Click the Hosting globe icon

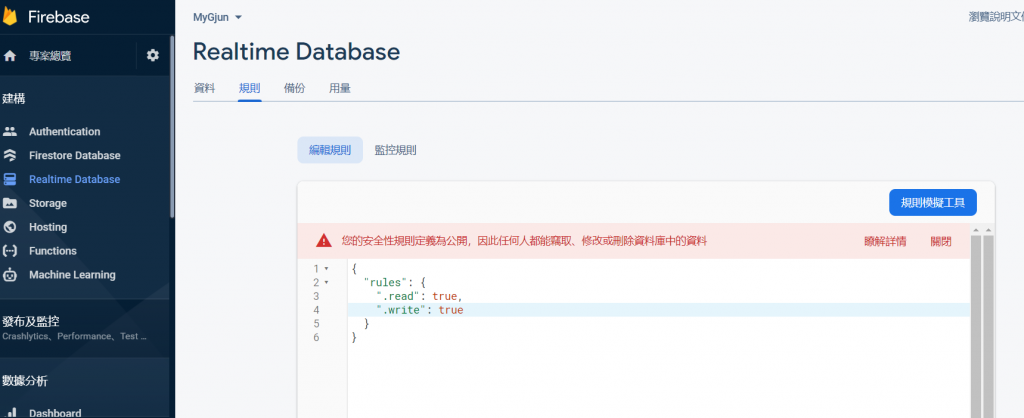click(x=10, y=227)
